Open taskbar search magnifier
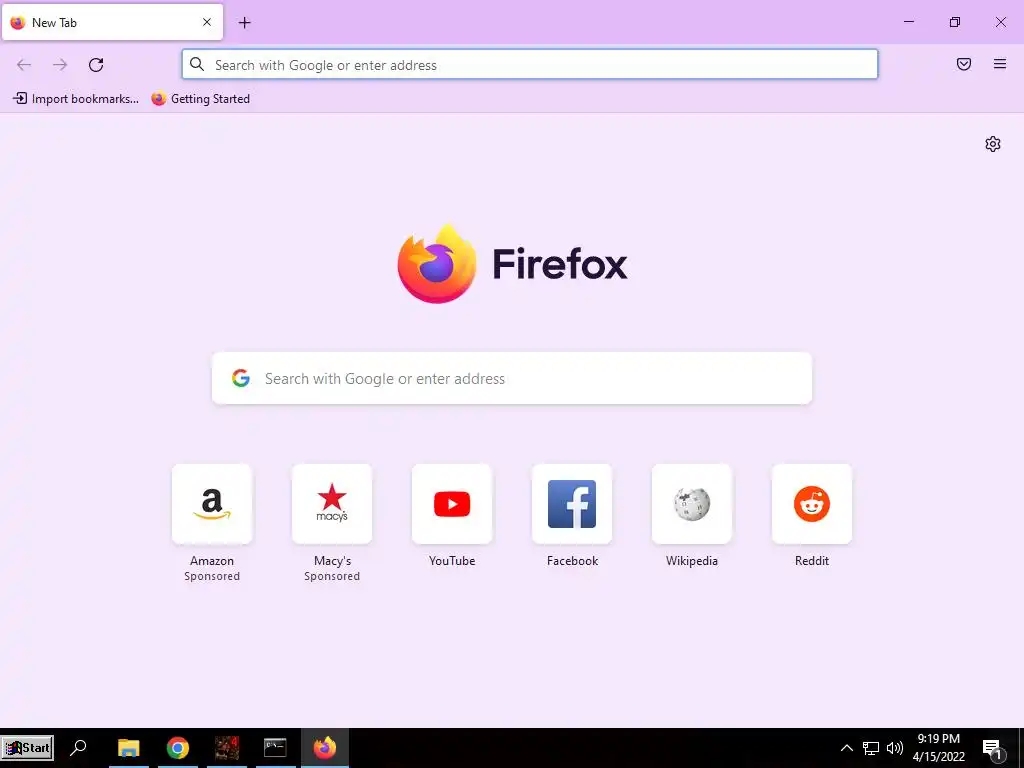 (x=78, y=747)
